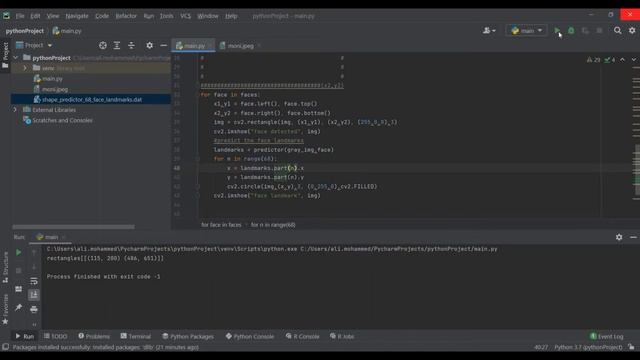
Task: Open the Structure side tool window
Action: pos(5,267)
